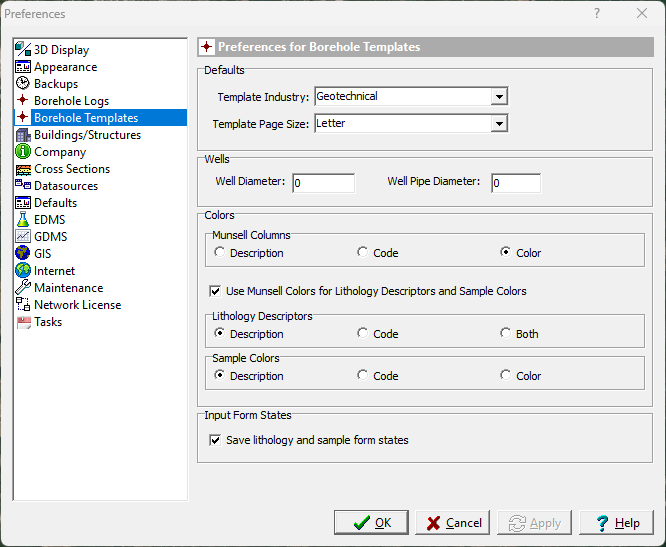Click the Company info icon
Viewport: 666px width, 547px height.
pyautogui.click(x=23, y=152)
